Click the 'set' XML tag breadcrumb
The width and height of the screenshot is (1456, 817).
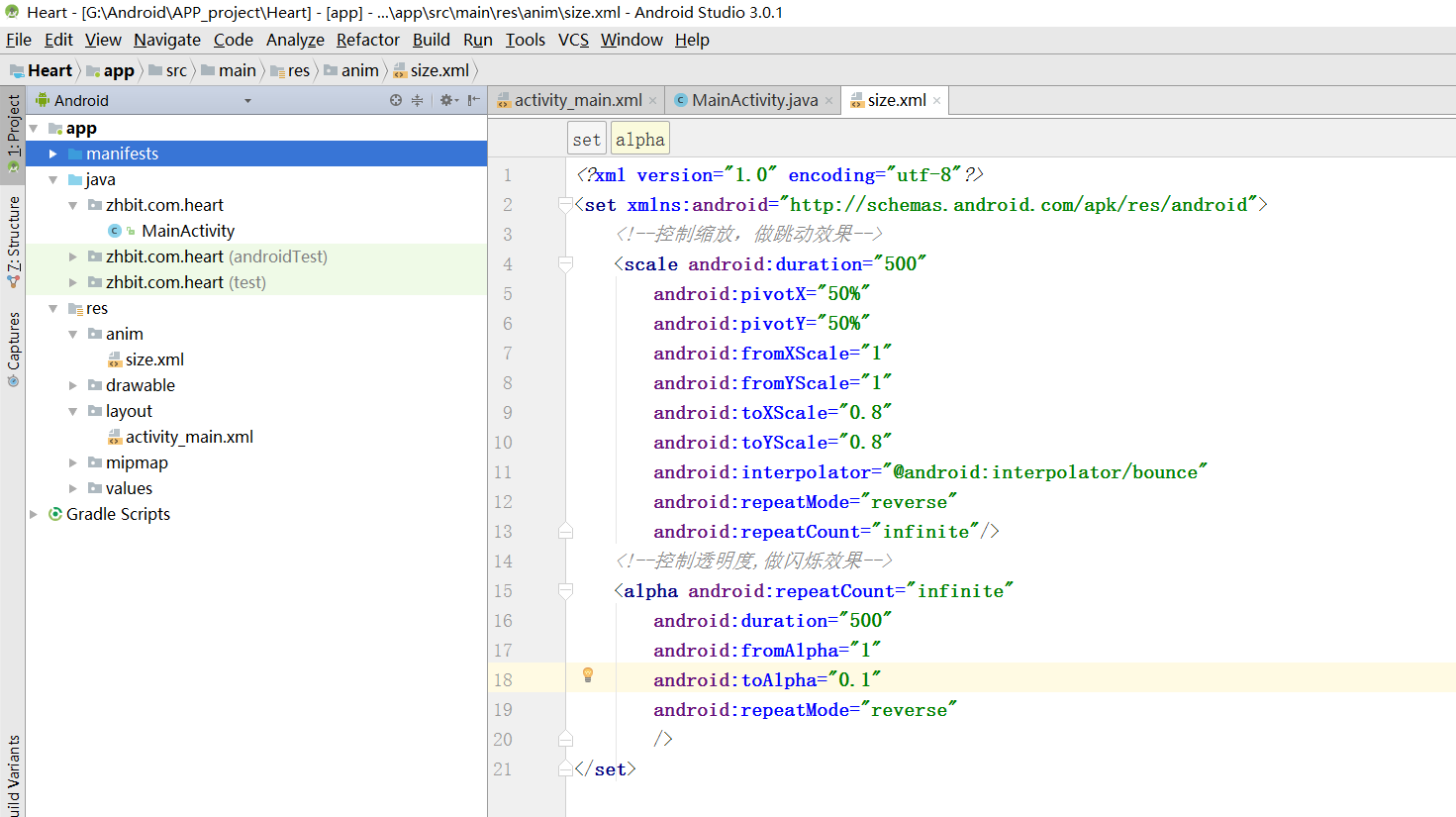[x=587, y=140]
